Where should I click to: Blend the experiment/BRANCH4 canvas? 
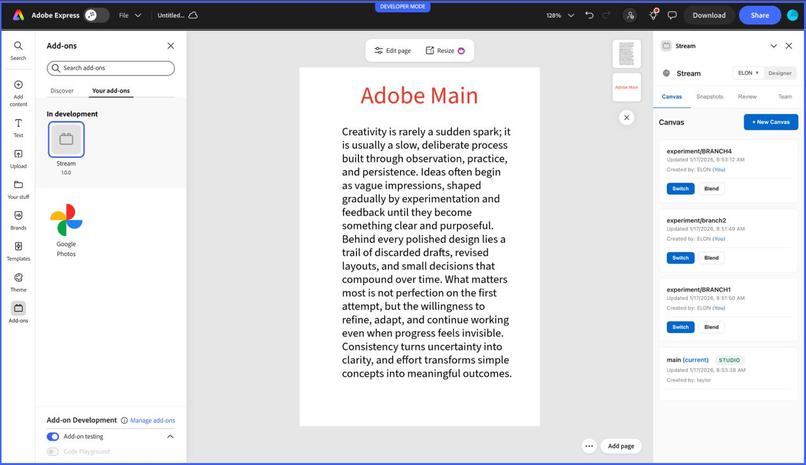coord(711,189)
